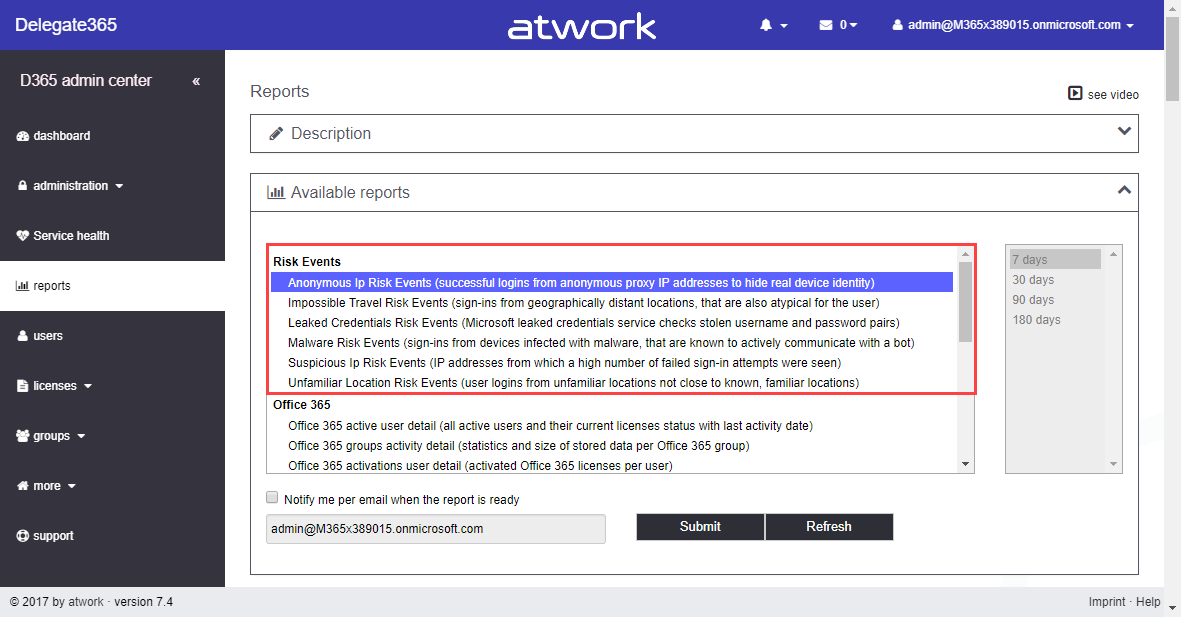This screenshot has width=1181, height=617.
Task: Choose the 90 days period
Action: [1055, 300]
